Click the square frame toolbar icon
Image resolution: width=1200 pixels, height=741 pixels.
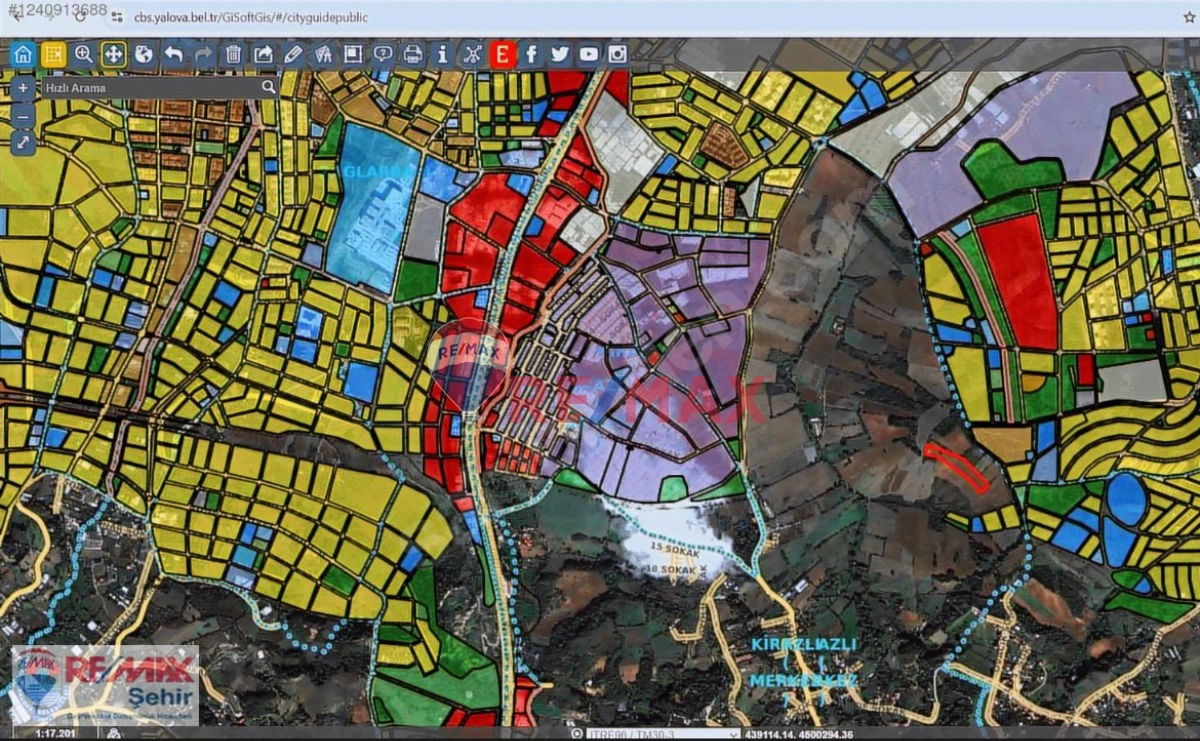pyautogui.click(x=353, y=54)
